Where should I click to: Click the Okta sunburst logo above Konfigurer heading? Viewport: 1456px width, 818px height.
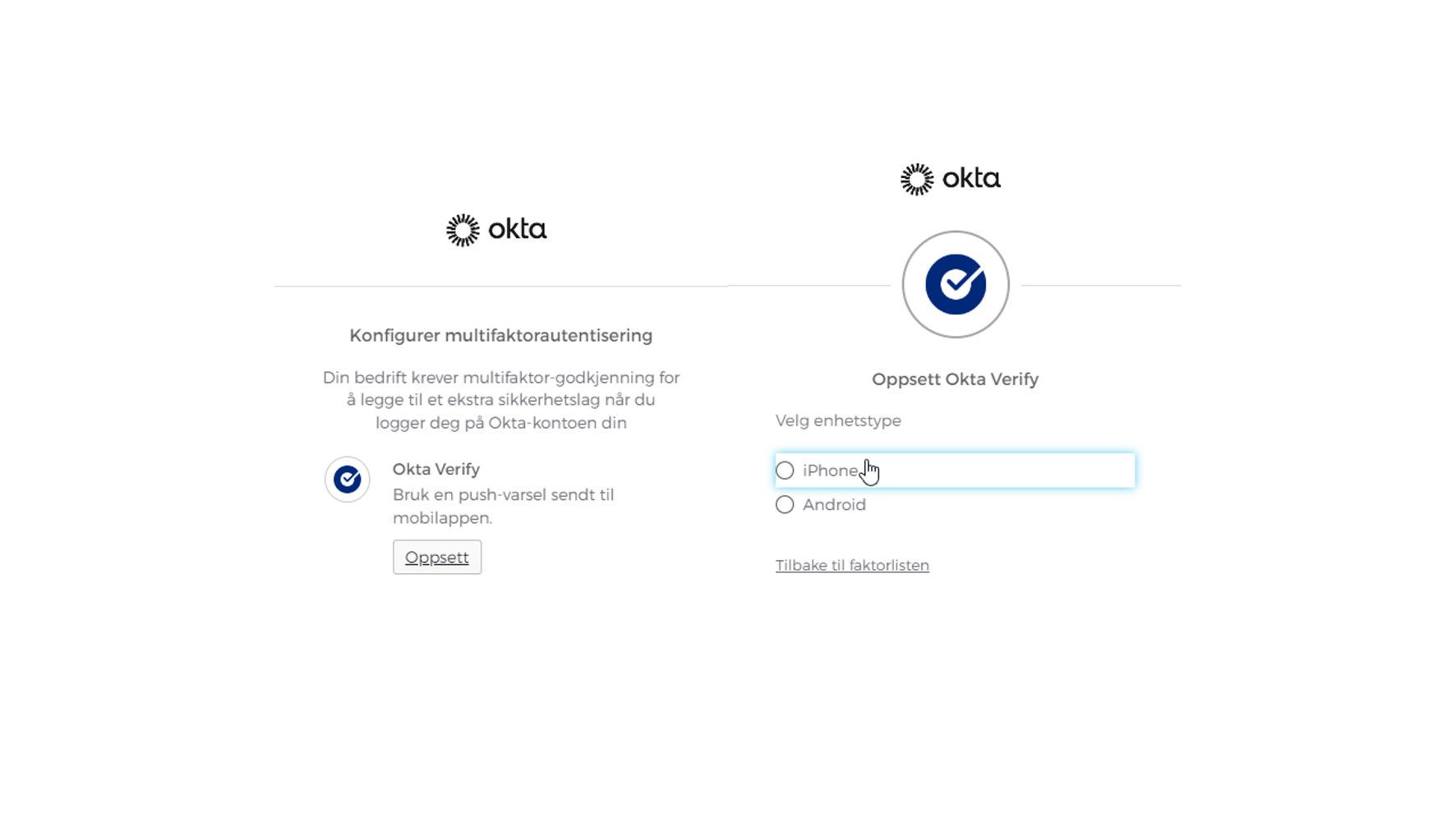tap(463, 230)
